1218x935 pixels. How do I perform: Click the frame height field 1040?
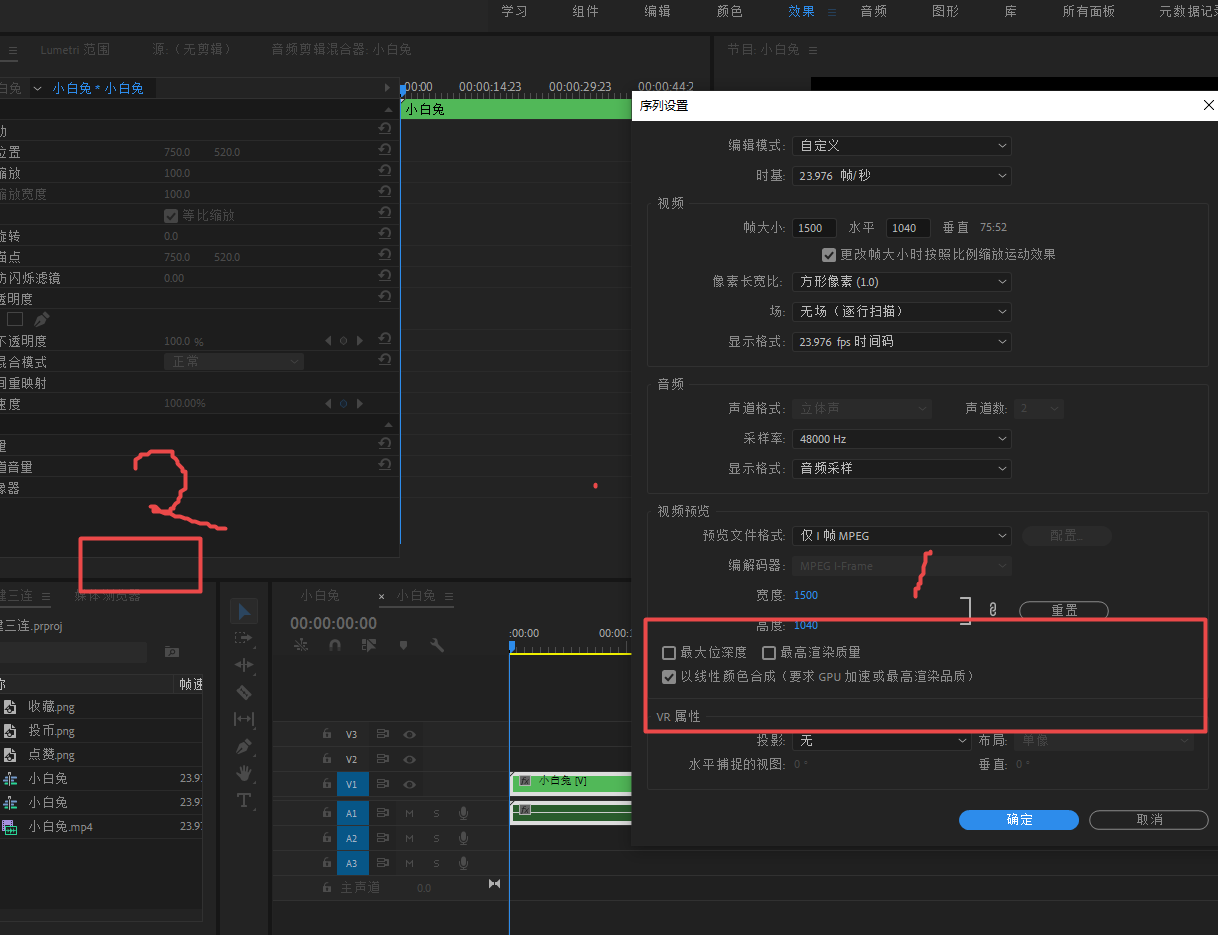point(910,228)
